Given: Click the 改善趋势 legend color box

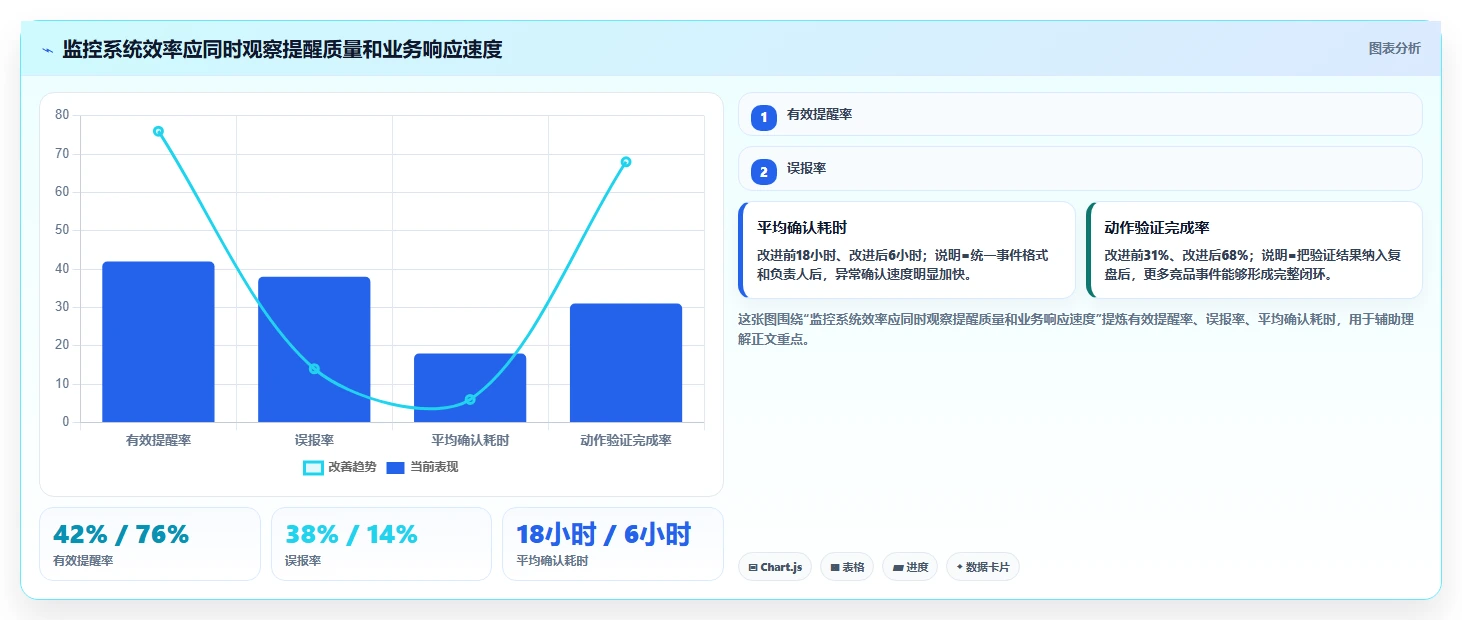Looking at the screenshot, I should 313,468.
